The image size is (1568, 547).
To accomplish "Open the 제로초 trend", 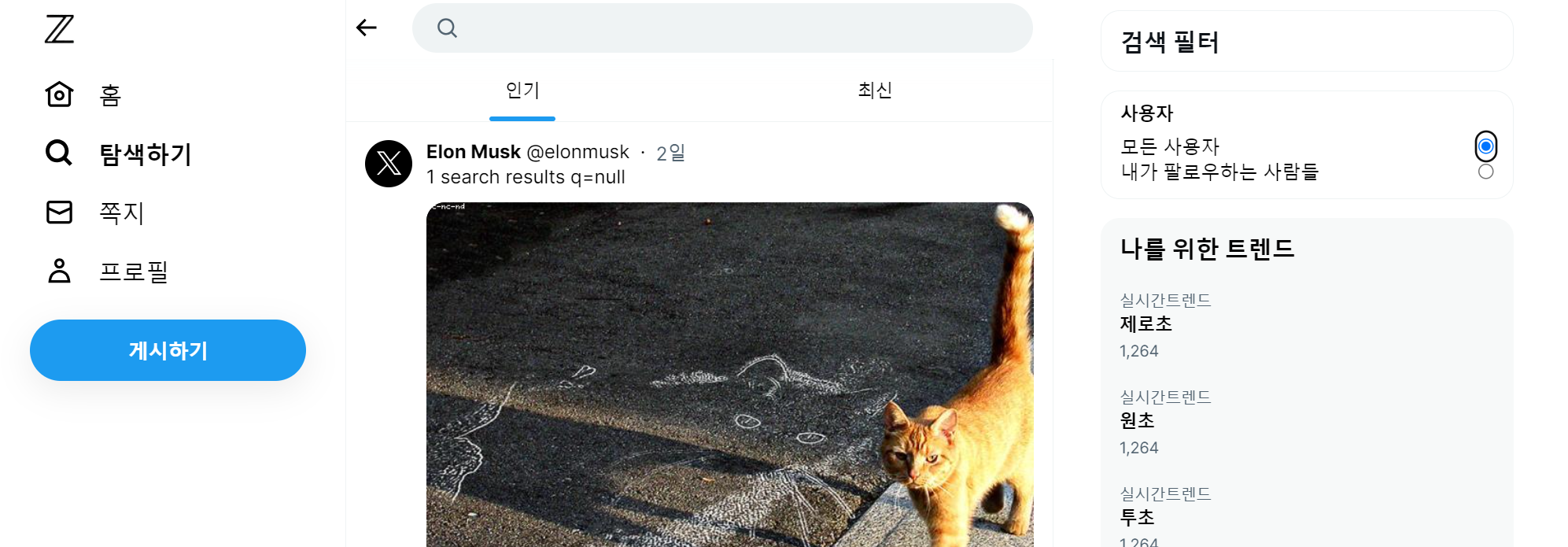I will tap(1306, 326).
